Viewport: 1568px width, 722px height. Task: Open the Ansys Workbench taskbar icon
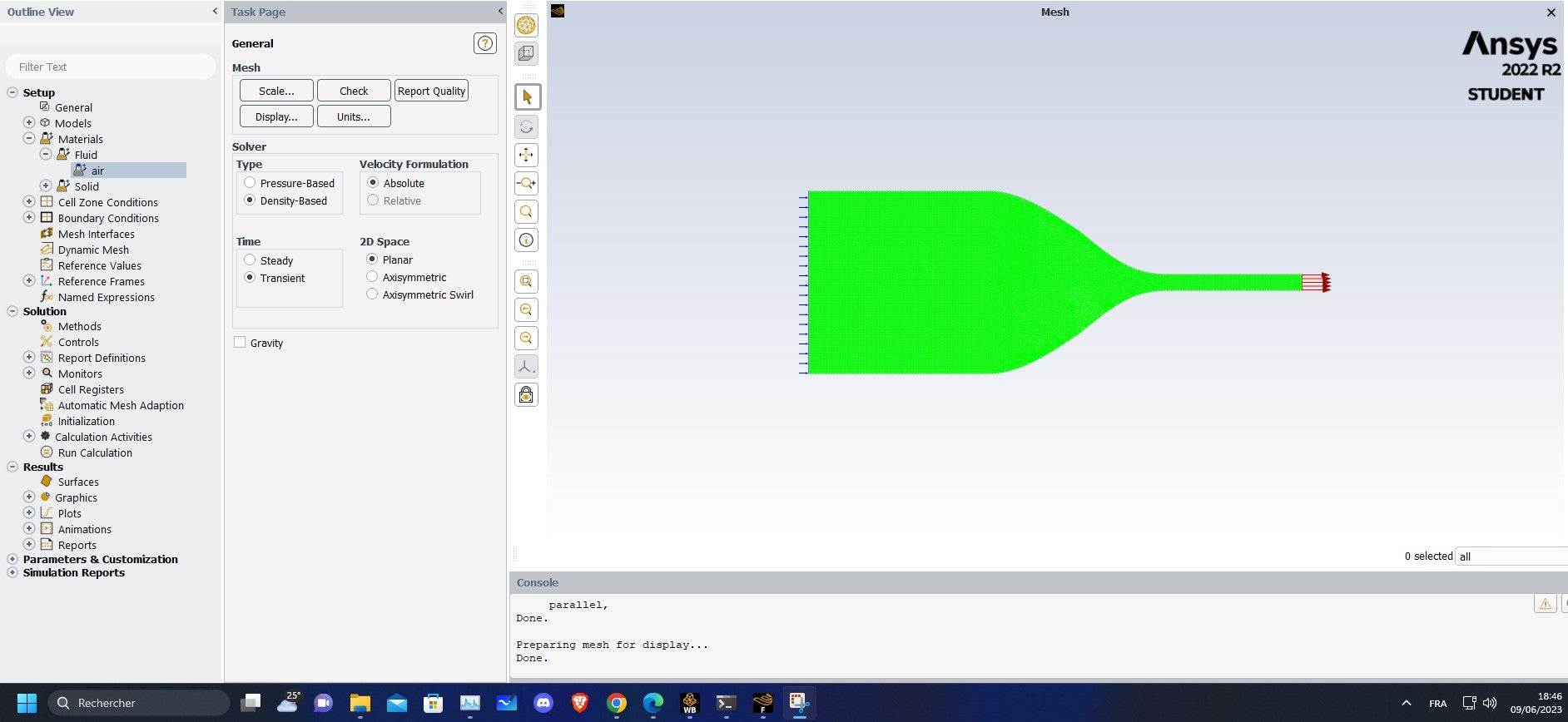pyautogui.click(x=689, y=704)
